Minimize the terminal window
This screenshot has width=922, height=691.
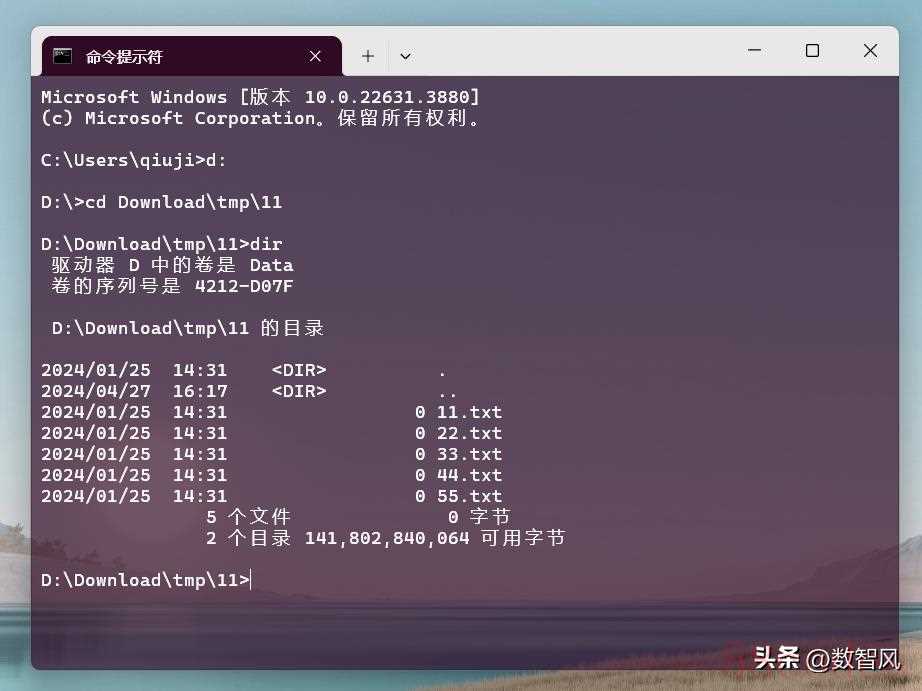coord(754,51)
